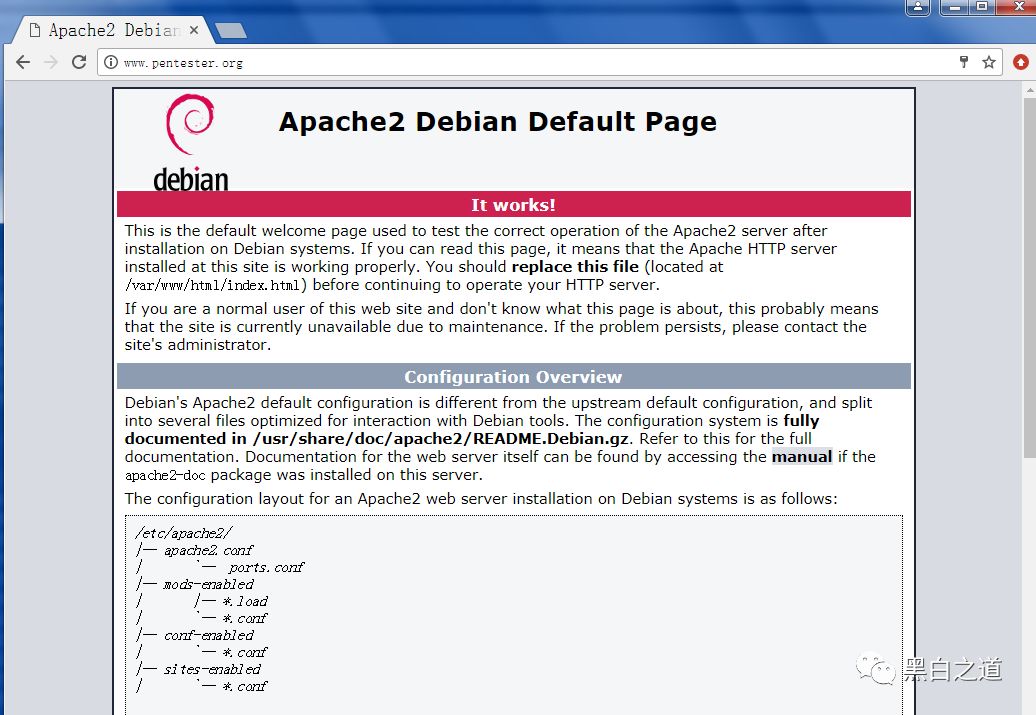The width and height of the screenshot is (1036, 715).
Task: Minimize the browser window
Action: pos(955,7)
